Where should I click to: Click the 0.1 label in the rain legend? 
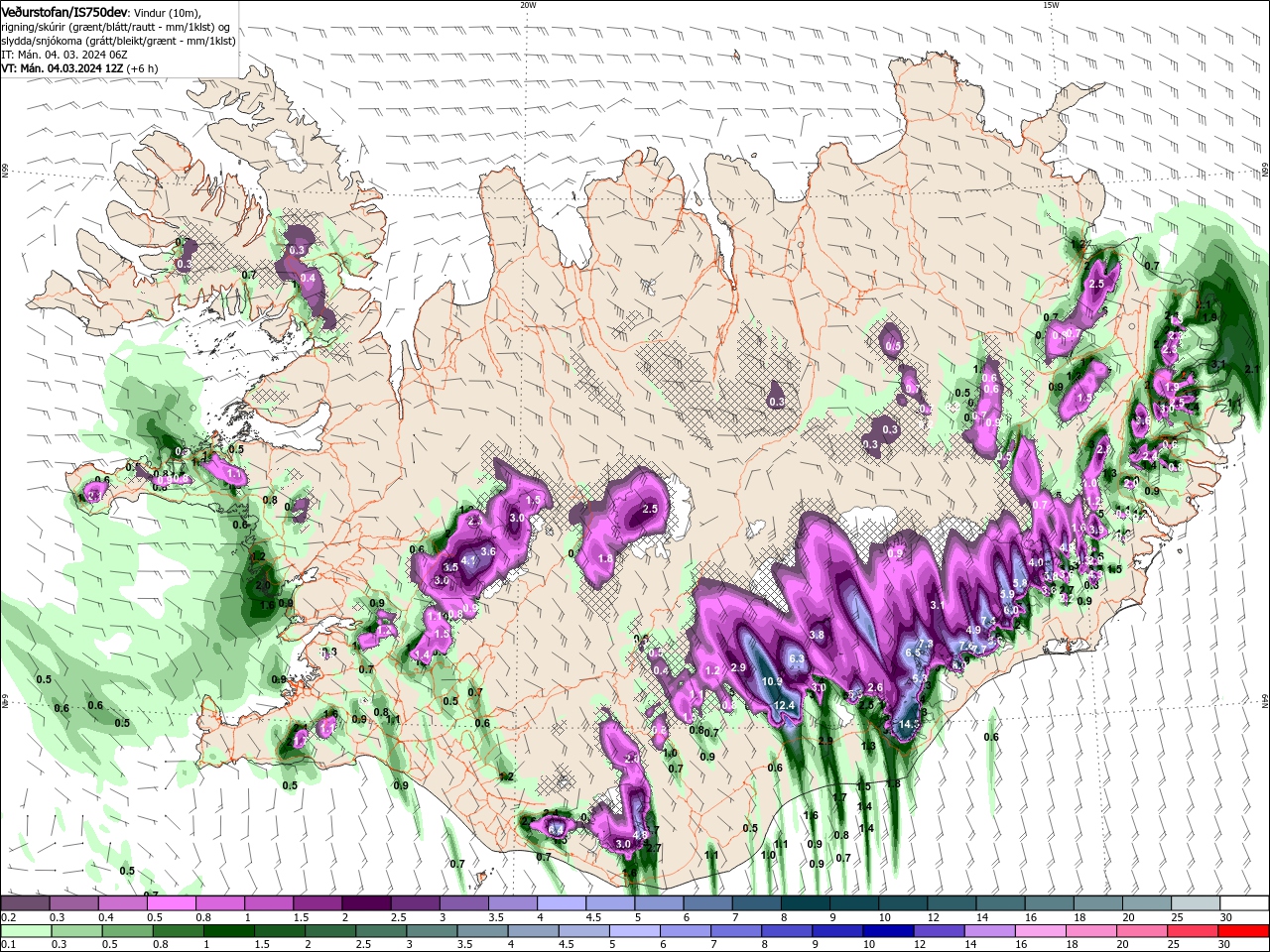click(x=8, y=945)
